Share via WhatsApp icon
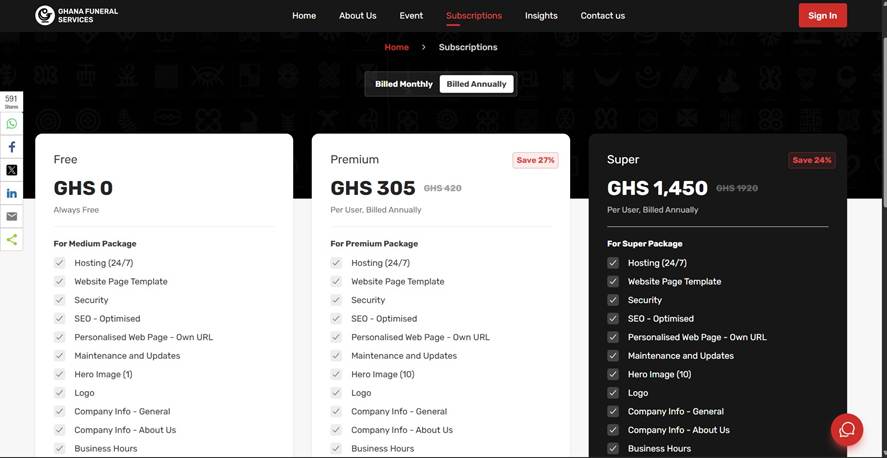 (11, 124)
